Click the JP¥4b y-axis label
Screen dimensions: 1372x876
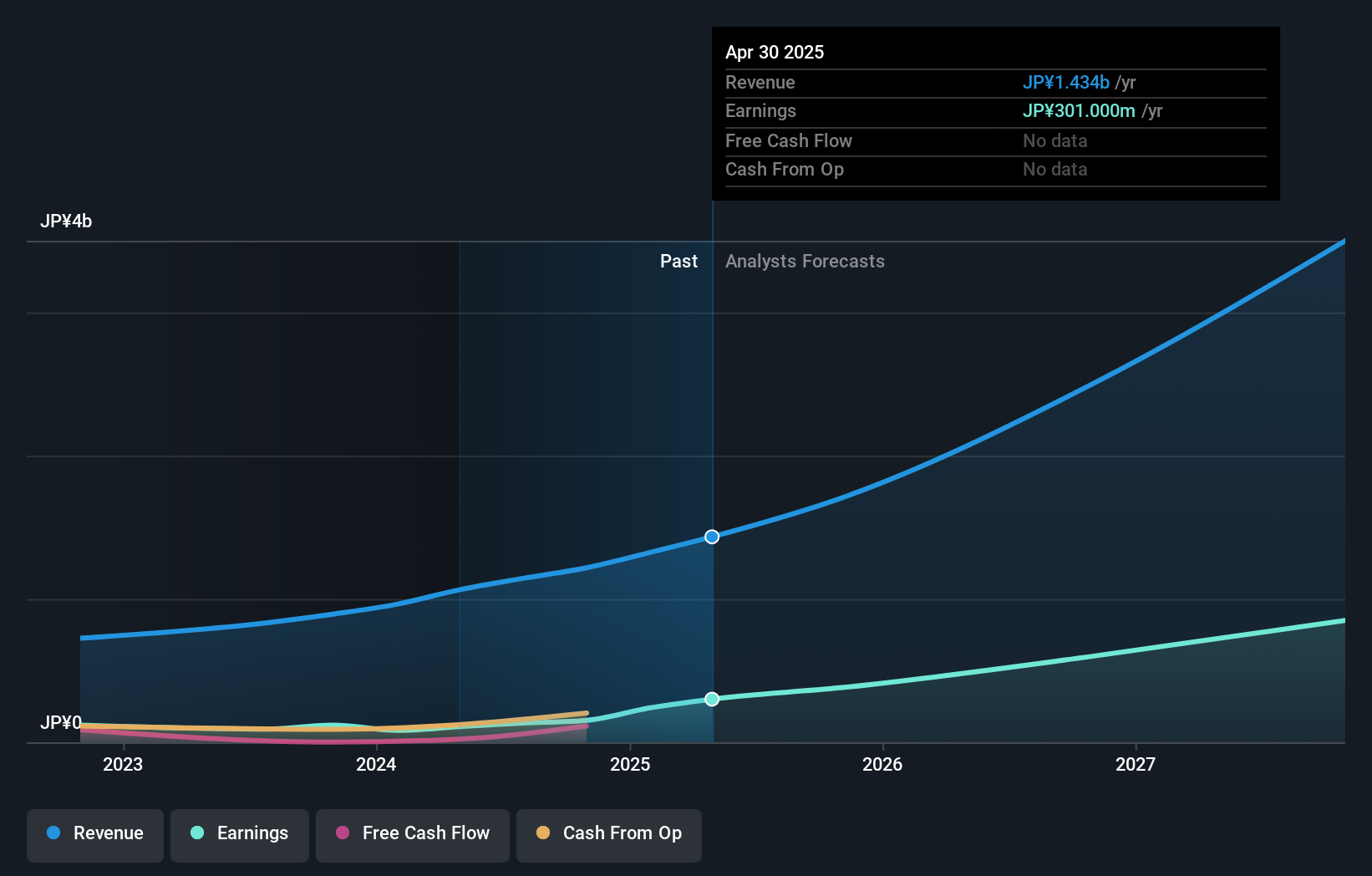[x=66, y=222]
